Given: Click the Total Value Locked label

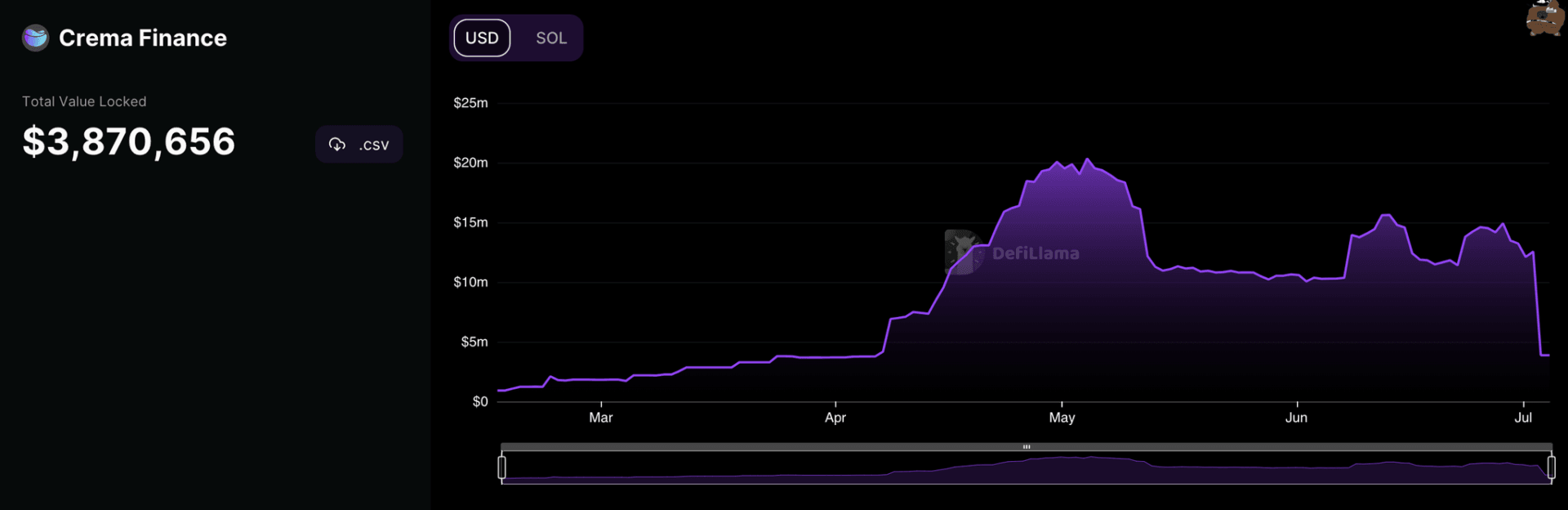Looking at the screenshot, I should [84, 101].
